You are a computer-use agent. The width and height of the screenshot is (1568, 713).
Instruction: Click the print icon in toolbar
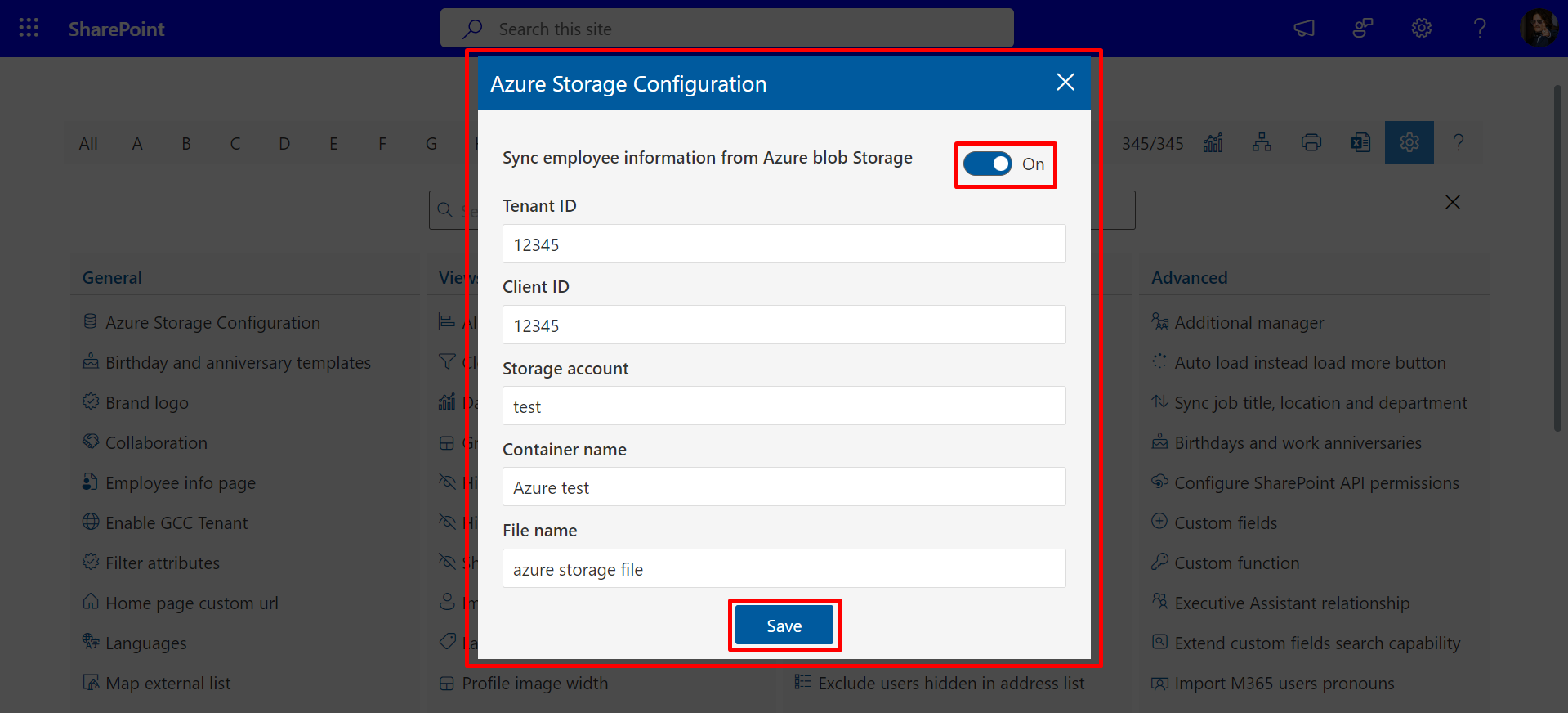tap(1311, 143)
